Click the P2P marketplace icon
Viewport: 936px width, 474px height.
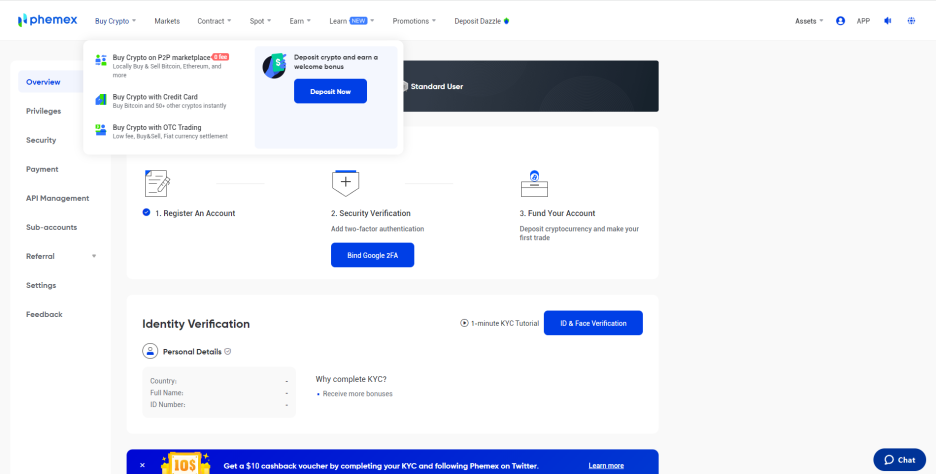(x=101, y=60)
